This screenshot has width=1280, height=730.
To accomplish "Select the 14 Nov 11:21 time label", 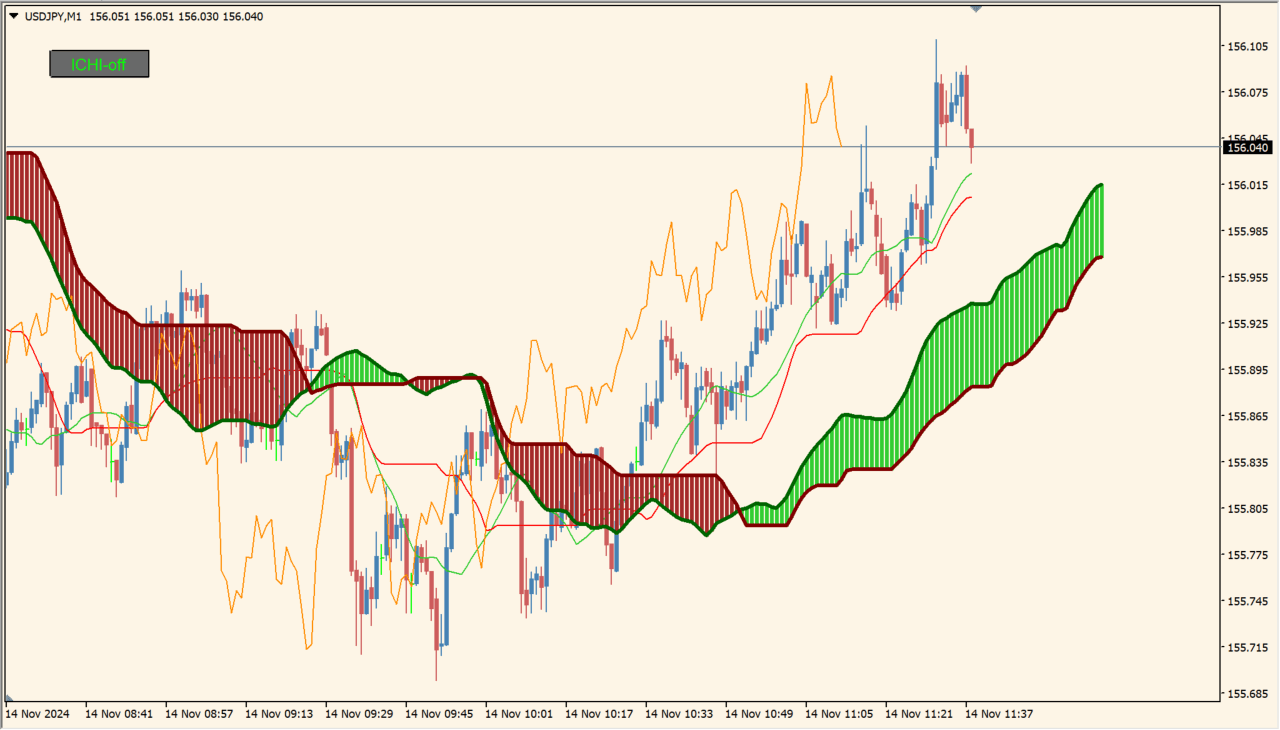I will point(919,714).
